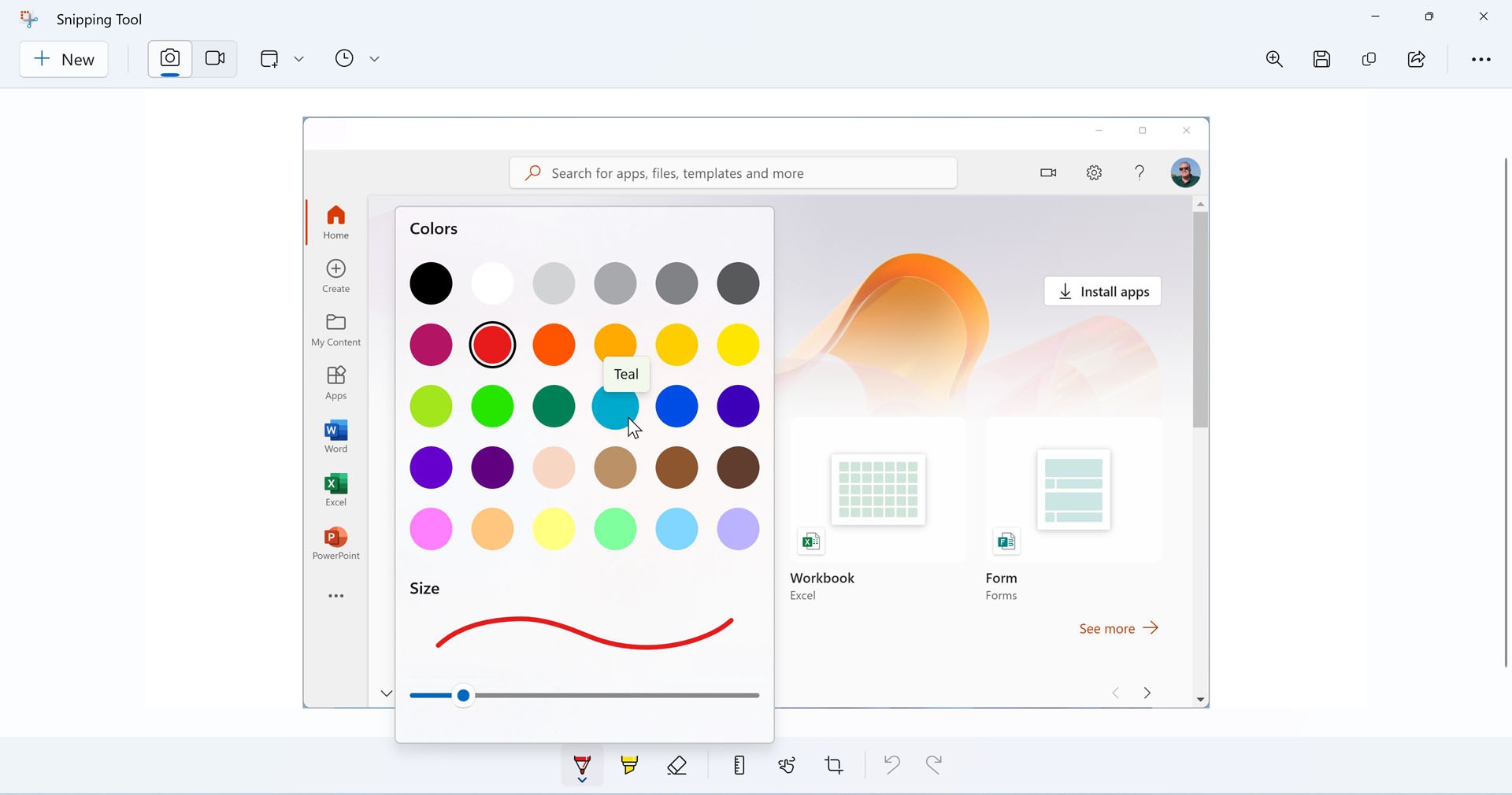Image resolution: width=1512 pixels, height=795 pixels.
Task: Save the snip with Save icon
Action: [x=1322, y=60]
